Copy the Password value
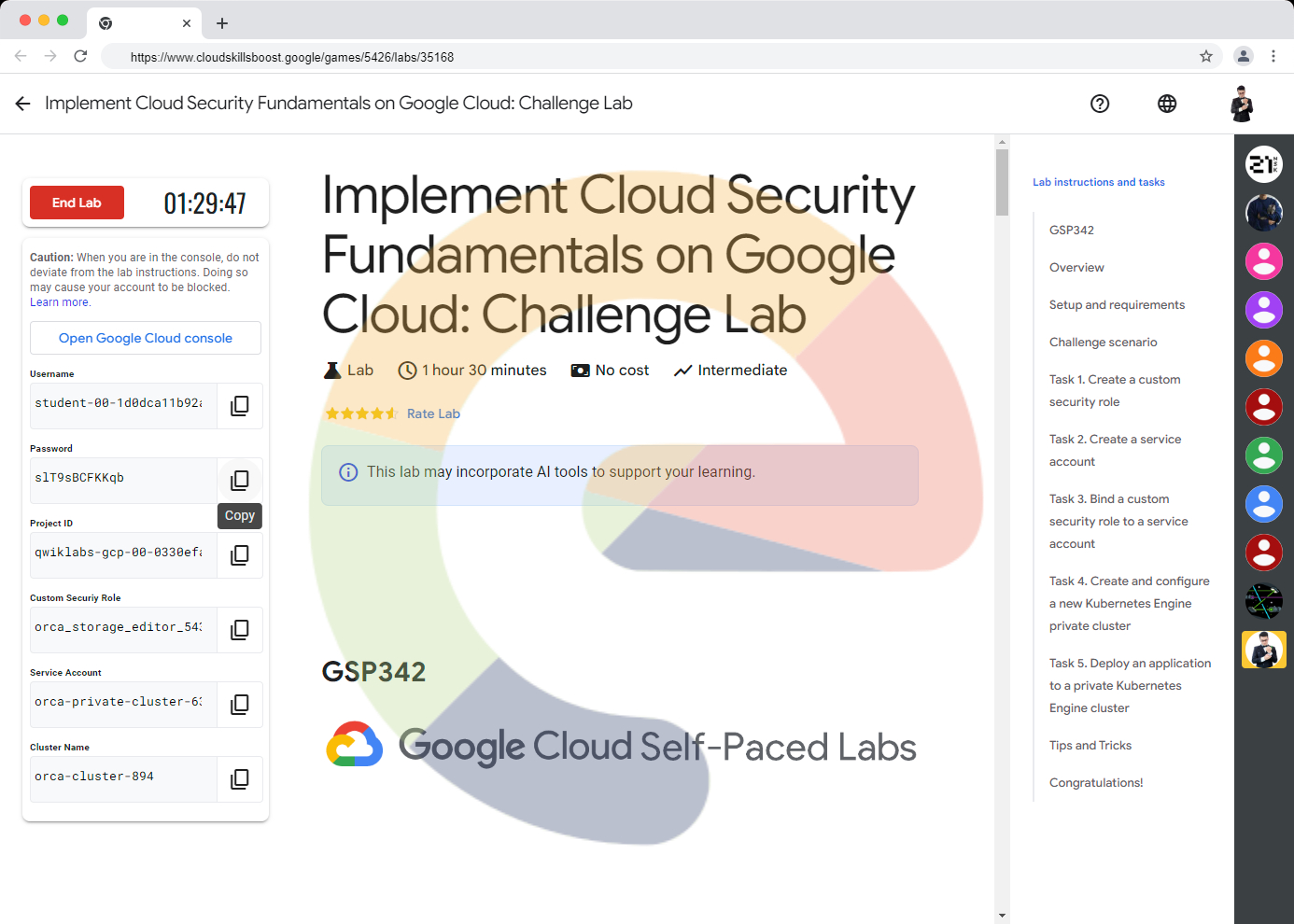The width and height of the screenshot is (1294, 924). click(240, 481)
